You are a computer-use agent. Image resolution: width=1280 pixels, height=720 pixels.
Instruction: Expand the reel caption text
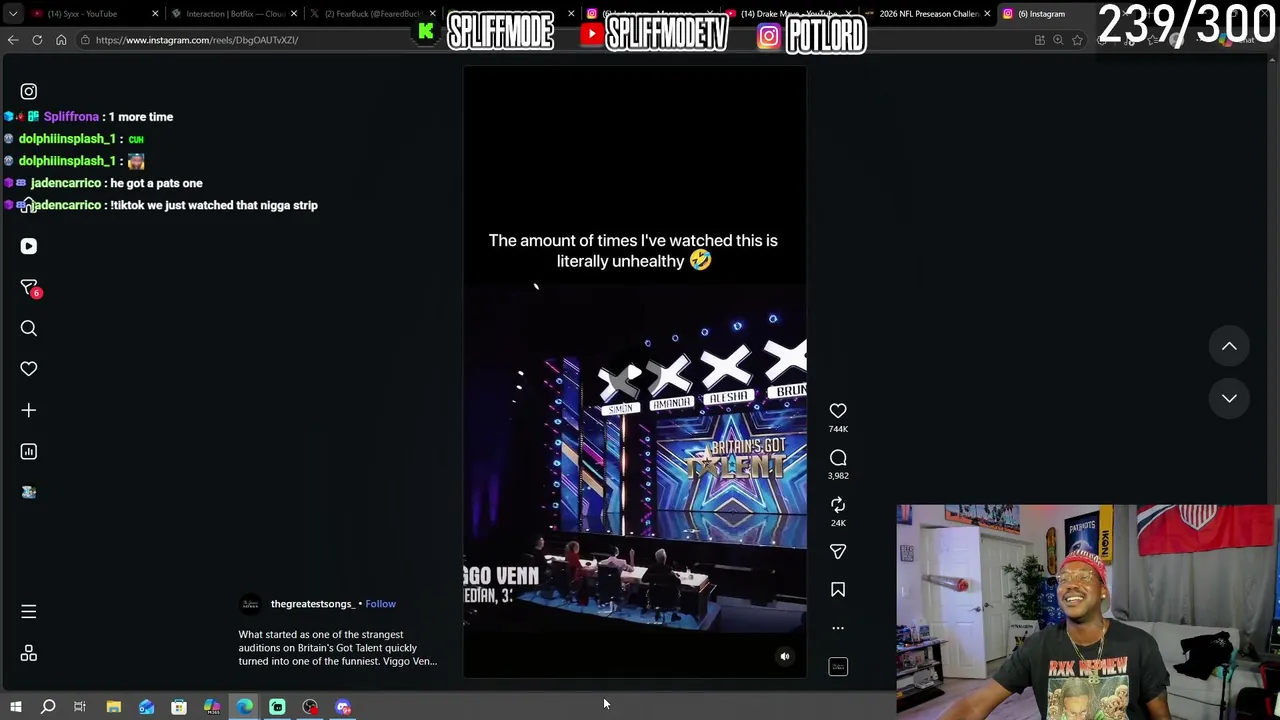tap(337, 648)
